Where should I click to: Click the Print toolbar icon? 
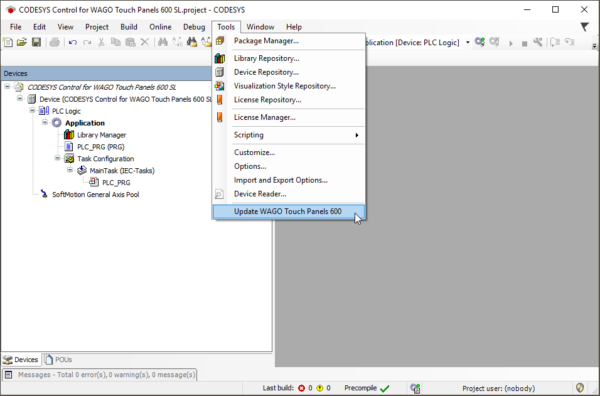[54, 42]
